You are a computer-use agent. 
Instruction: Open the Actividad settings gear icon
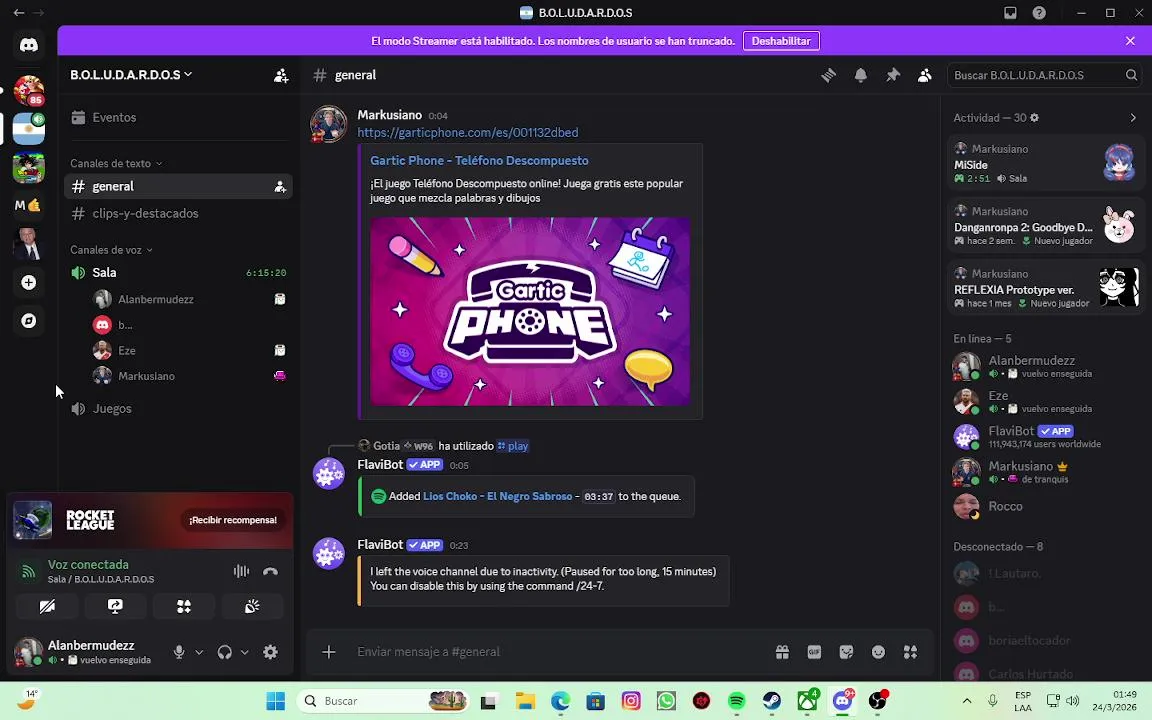click(x=1034, y=118)
